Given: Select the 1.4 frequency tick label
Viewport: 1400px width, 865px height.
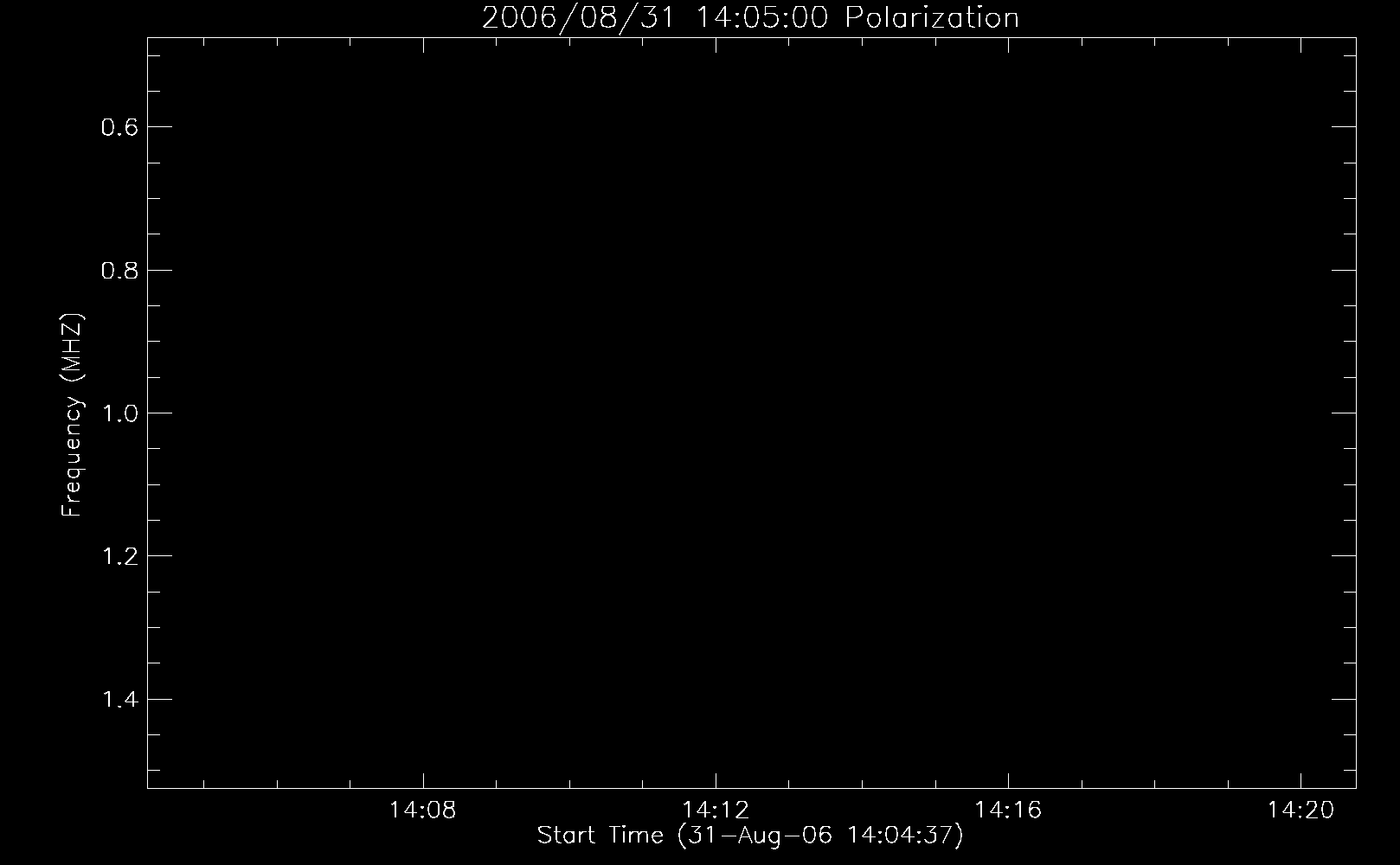Looking at the screenshot, I should tap(119, 700).
